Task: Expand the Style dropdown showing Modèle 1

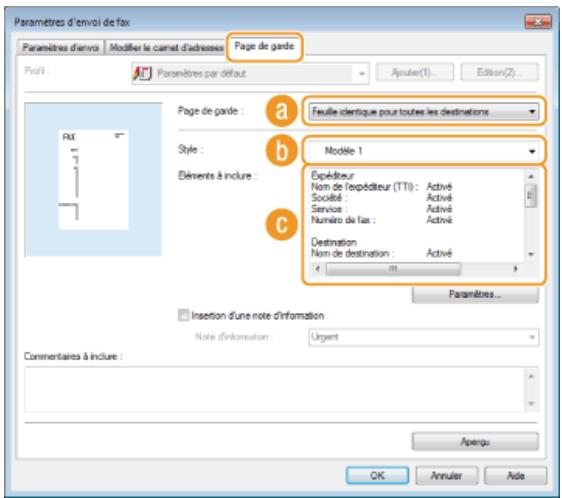Action: click(424, 151)
